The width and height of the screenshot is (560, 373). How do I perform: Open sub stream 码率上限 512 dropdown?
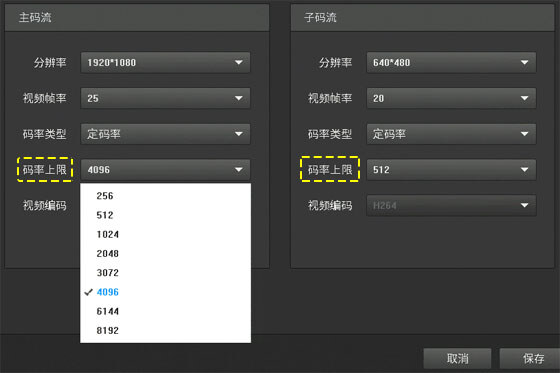[451, 170]
